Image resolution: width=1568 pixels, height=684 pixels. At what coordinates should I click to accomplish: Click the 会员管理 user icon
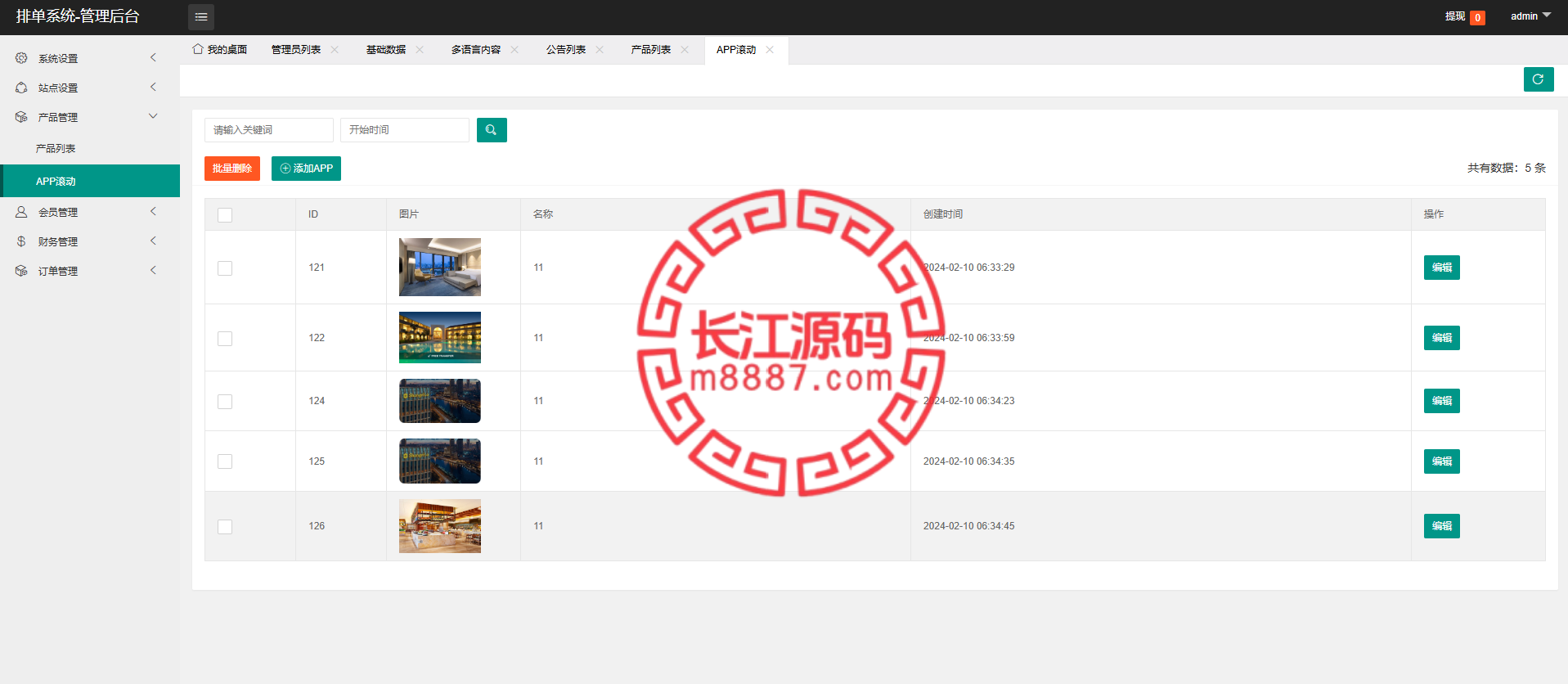pos(21,212)
